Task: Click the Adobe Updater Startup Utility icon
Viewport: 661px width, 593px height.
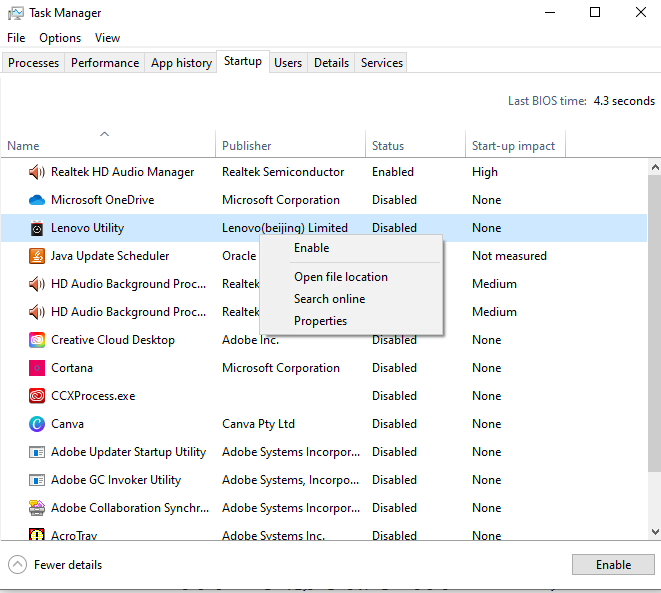Action: click(37, 452)
